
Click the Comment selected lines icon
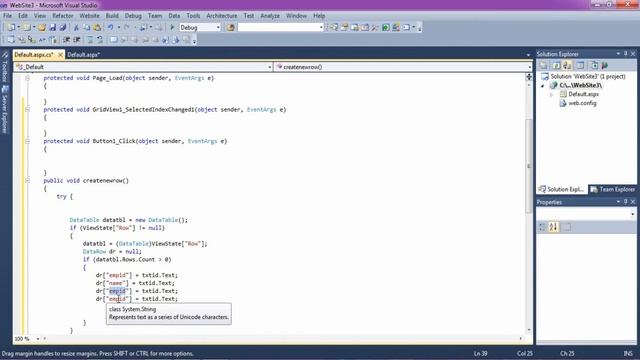(90, 40)
